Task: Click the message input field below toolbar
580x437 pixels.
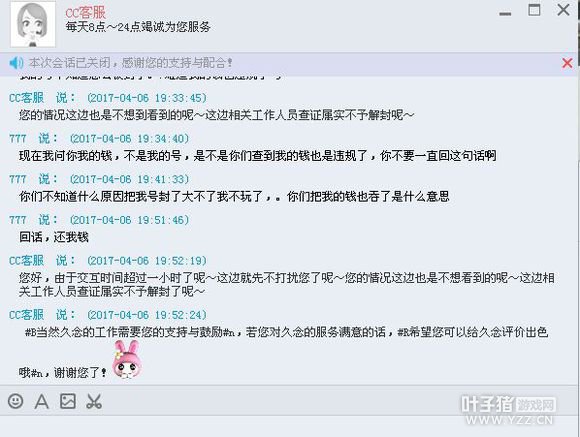Action: point(290,426)
